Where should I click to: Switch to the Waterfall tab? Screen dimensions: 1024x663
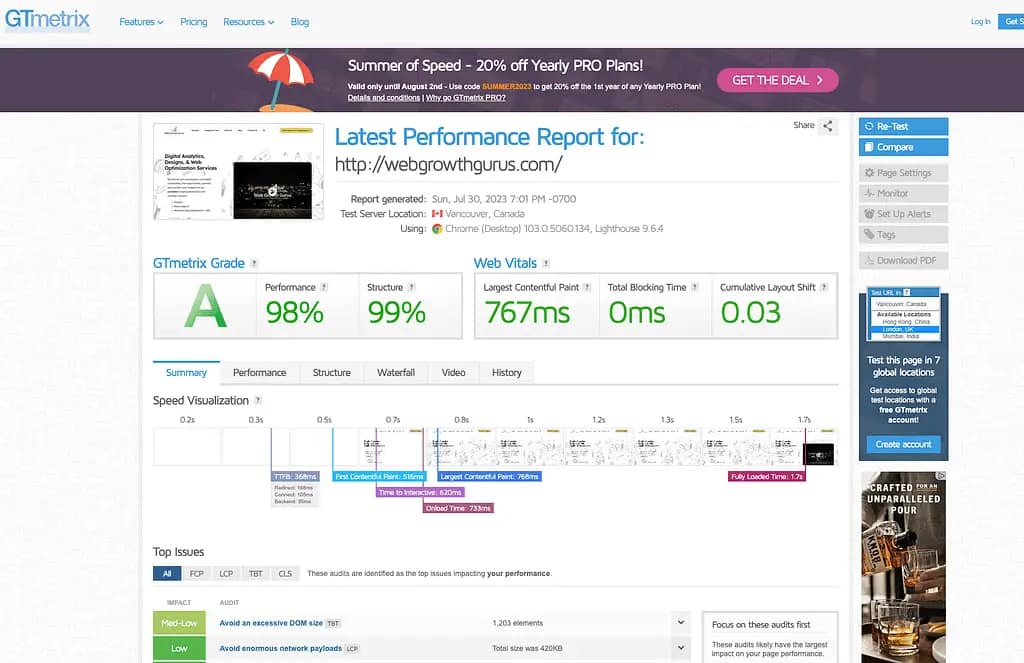pos(396,371)
